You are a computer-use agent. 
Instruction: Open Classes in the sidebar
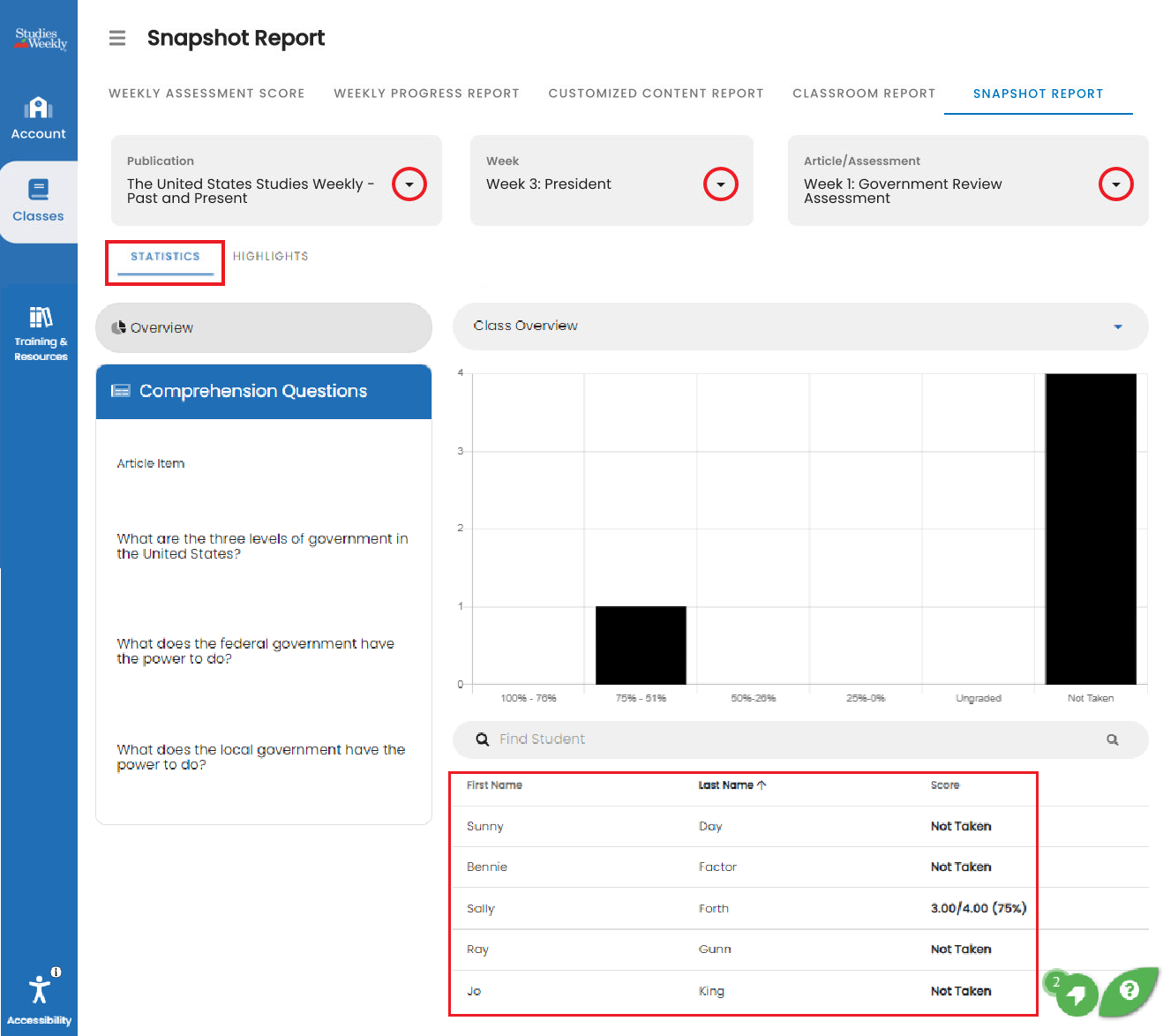pyautogui.click(x=38, y=201)
